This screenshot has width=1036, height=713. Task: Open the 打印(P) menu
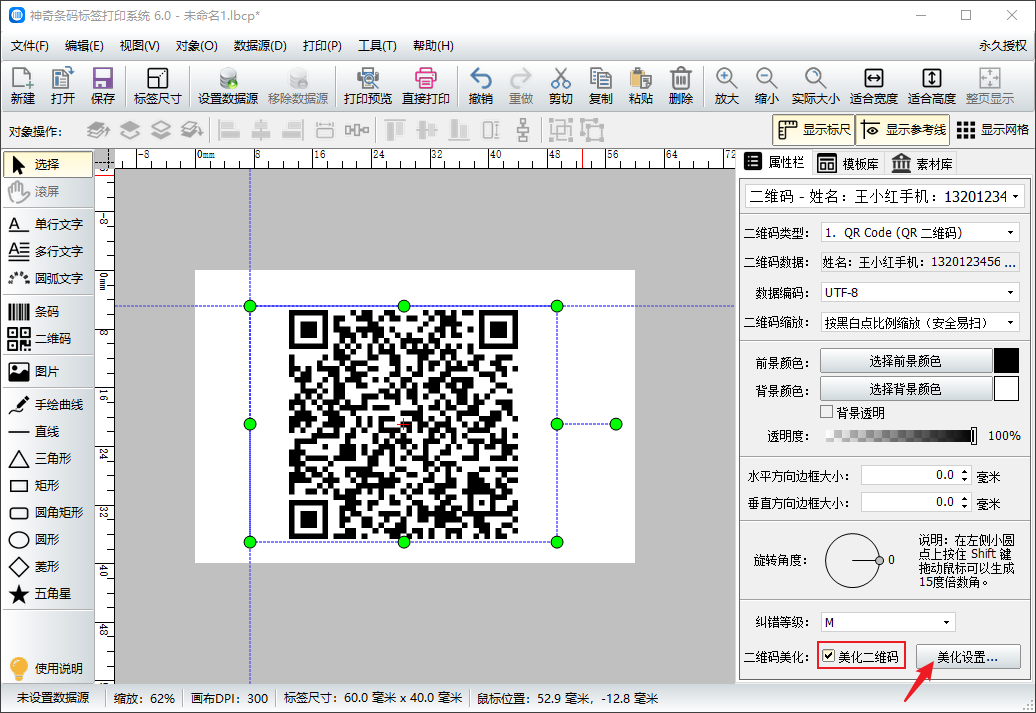tap(322, 46)
